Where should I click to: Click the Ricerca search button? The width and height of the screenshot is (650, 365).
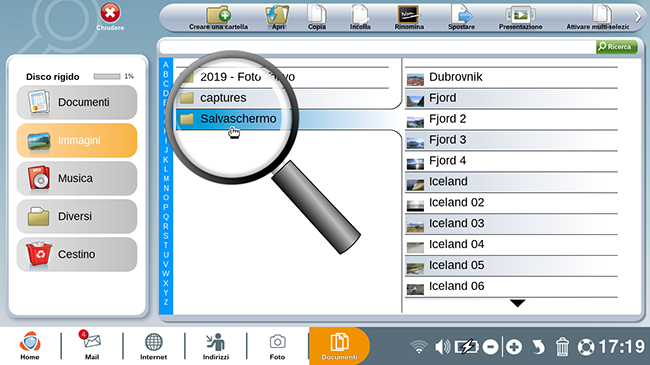pyautogui.click(x=616, y=46)
